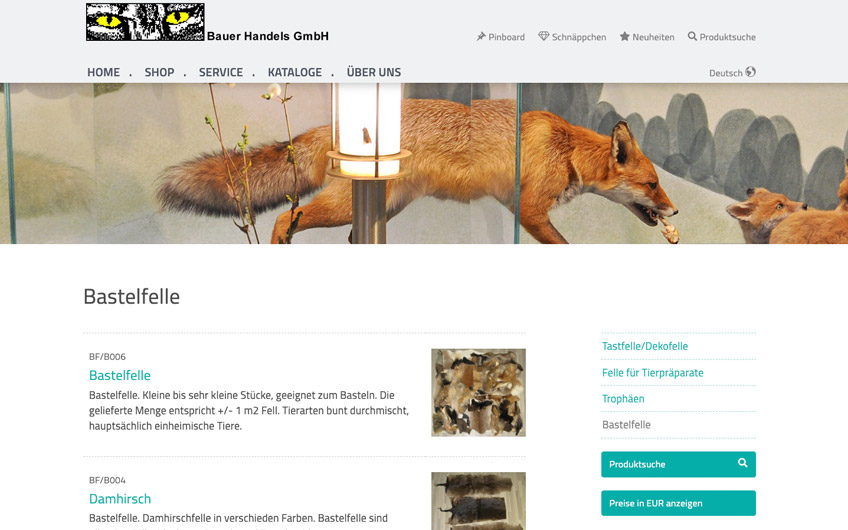Click the Neuheiten star icon
This screenshot has width=848, height=530.
pos(625,36)
